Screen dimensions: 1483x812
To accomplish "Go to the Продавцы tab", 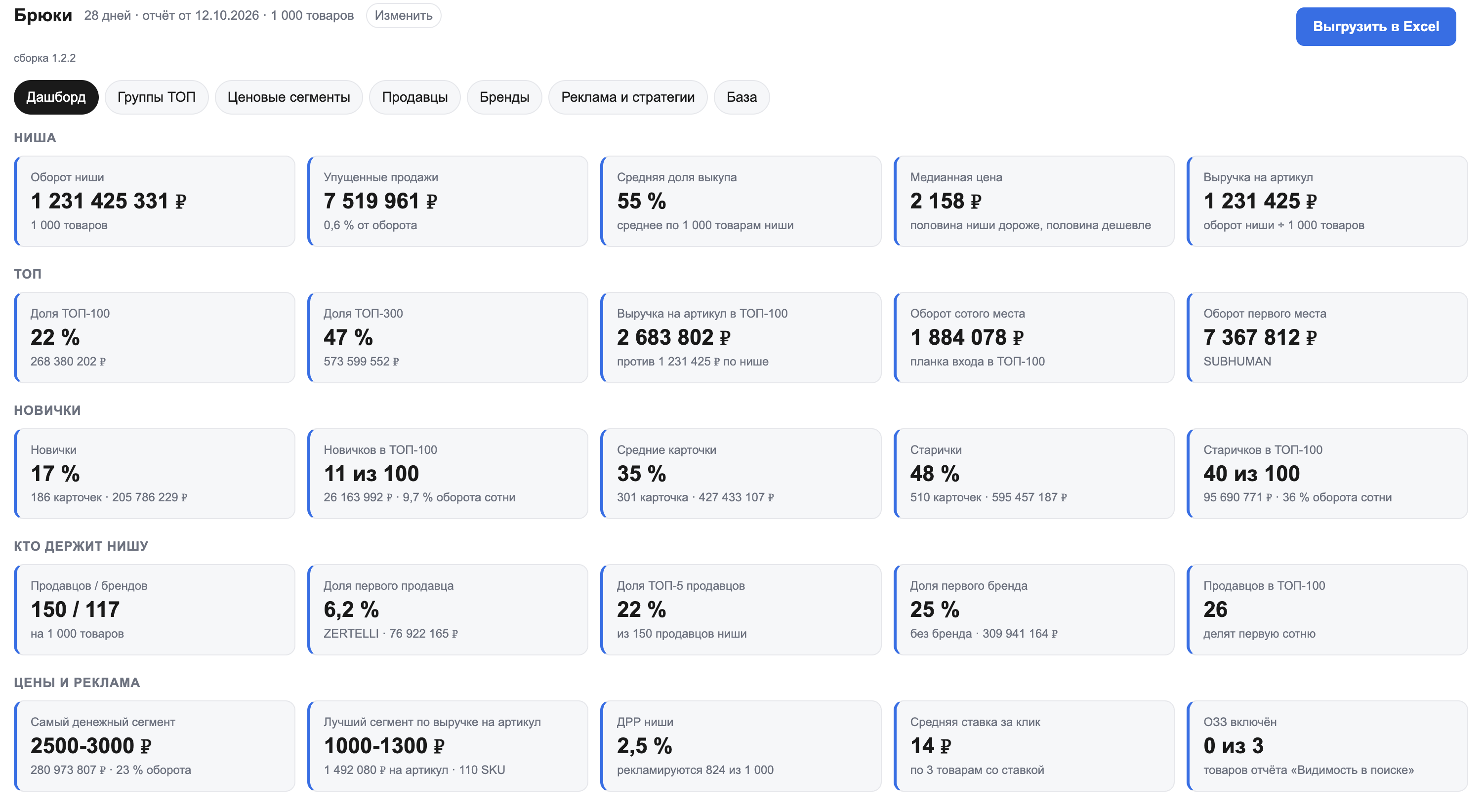I will coord(414,97).
